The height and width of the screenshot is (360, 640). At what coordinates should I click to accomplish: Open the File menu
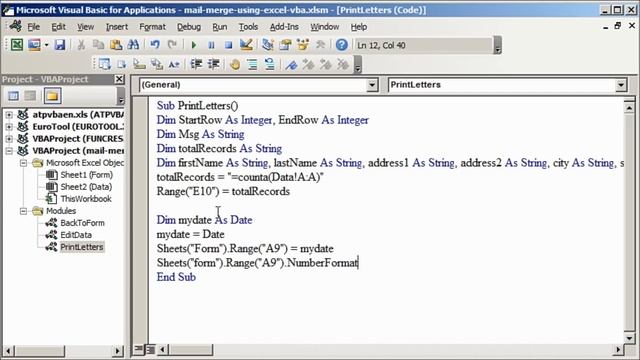33,27
